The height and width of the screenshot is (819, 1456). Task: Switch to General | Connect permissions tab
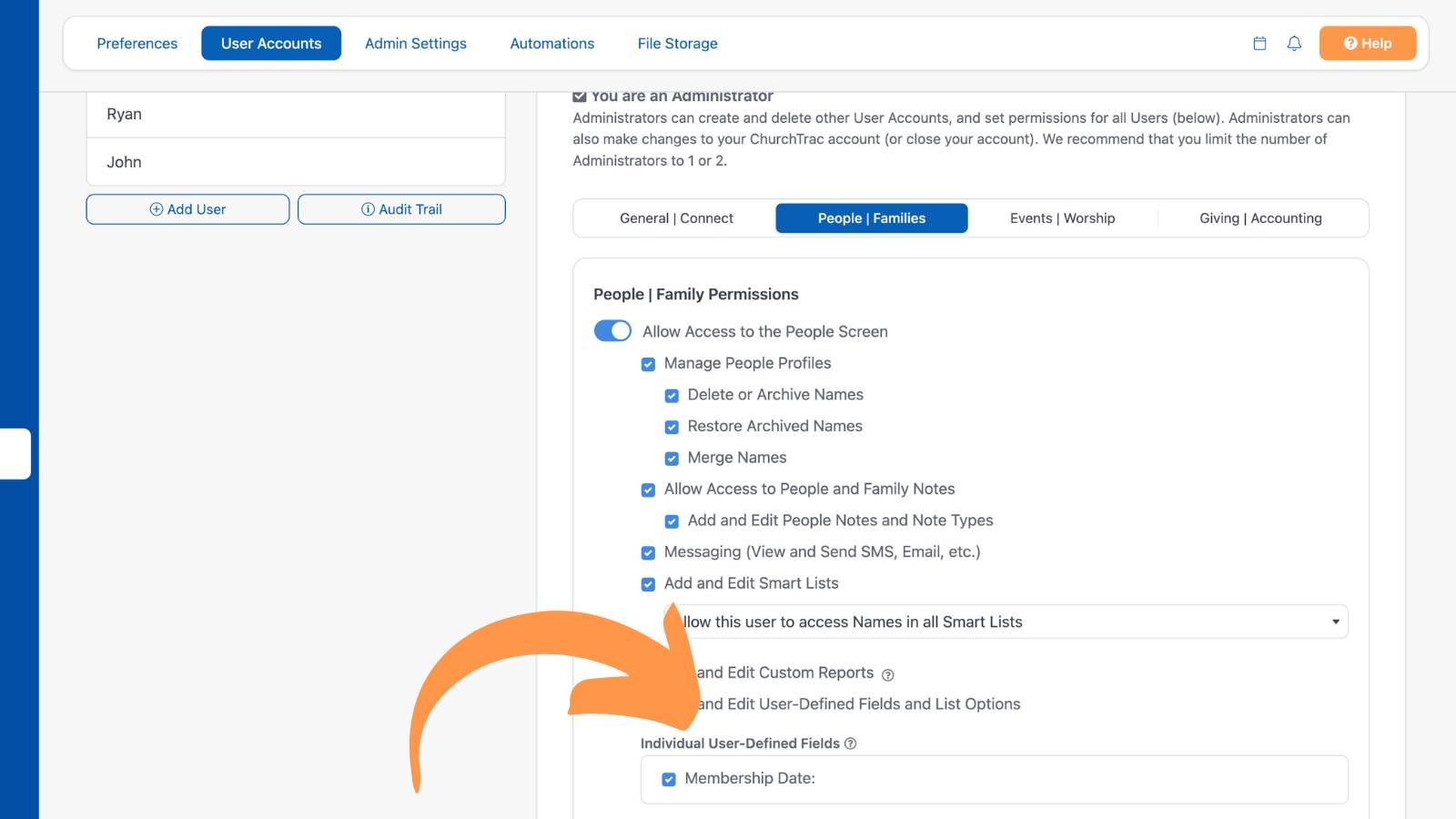click(x=676, y=218)
